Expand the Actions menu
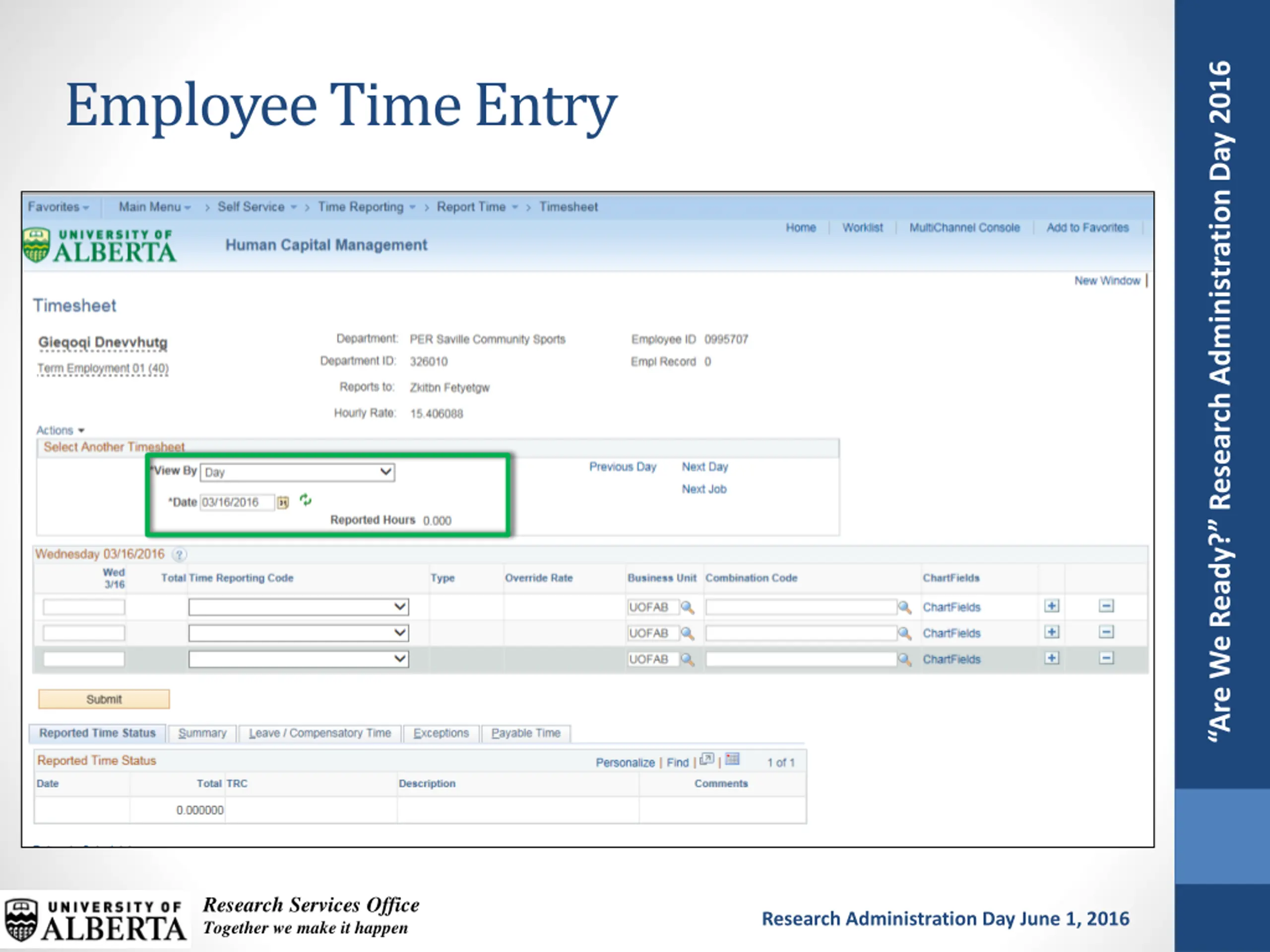 click(x=61, y=430)
